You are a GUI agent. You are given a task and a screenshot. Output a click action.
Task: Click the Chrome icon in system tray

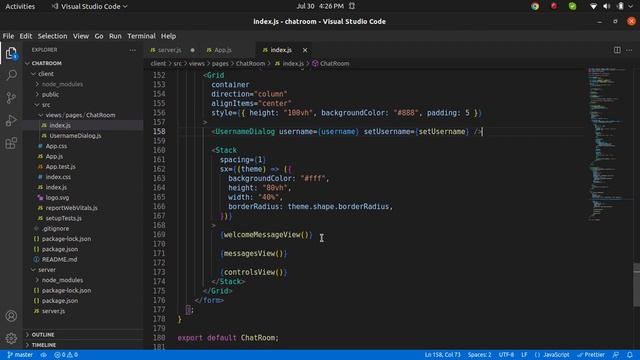point(535,6)
